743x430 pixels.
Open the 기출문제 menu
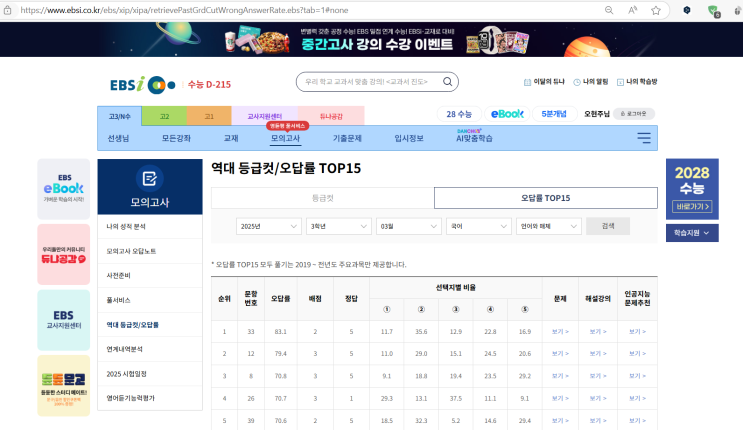(x=347, y=138)
